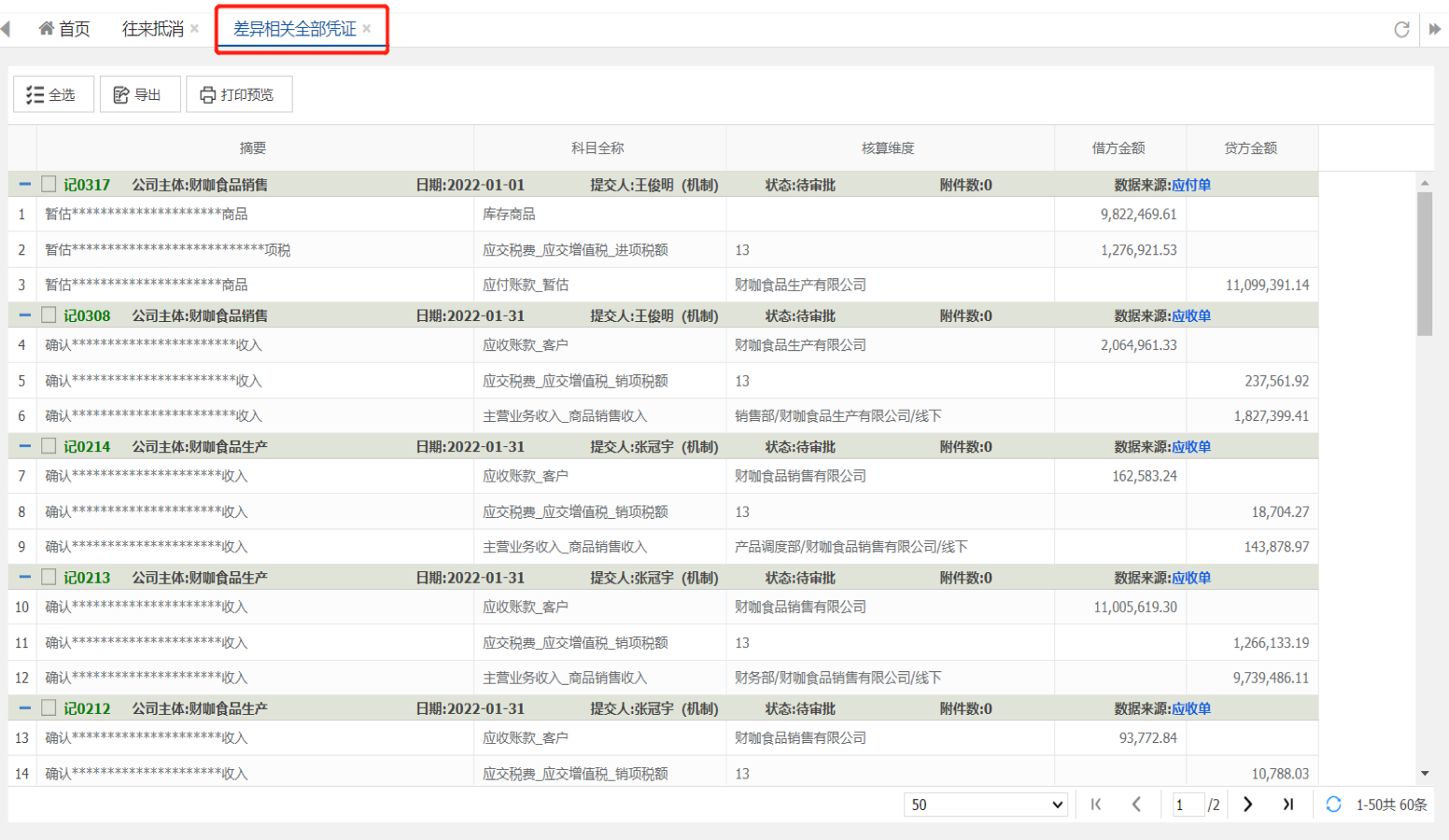The height and width of the screenshot is (840, 1449).
Task: Click the refresh icon in the tab bar
Action: point(1401,30)
